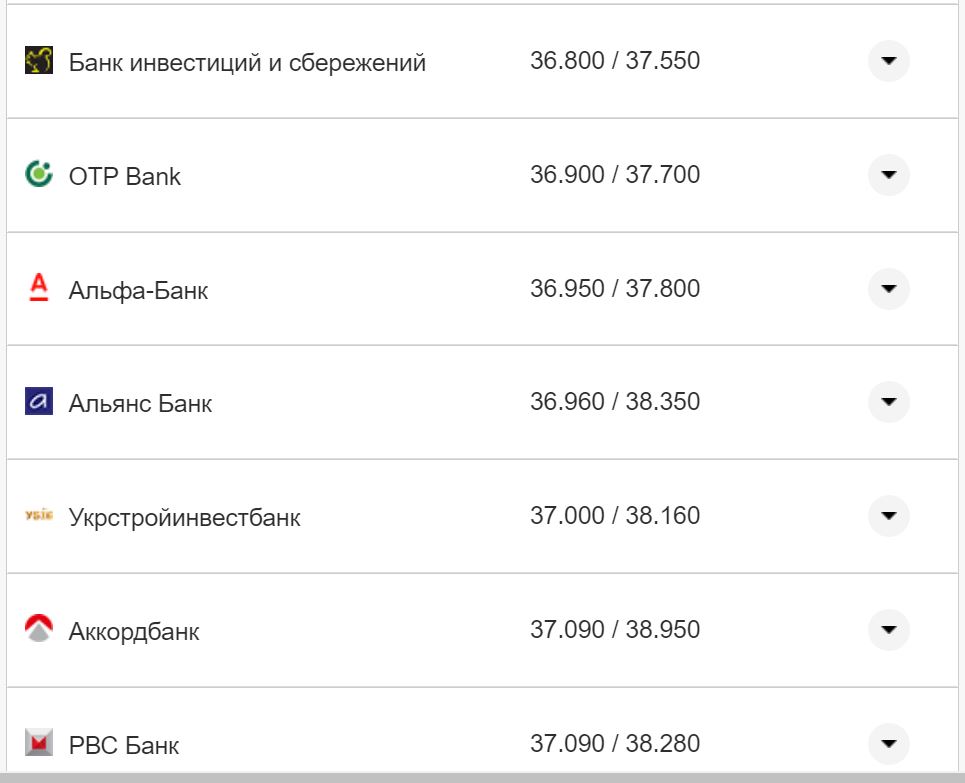The height and width of the screenshot is (783, 965).
Task: Click the 37.090 / 38.280 rate value
Action: coord(614,744)
